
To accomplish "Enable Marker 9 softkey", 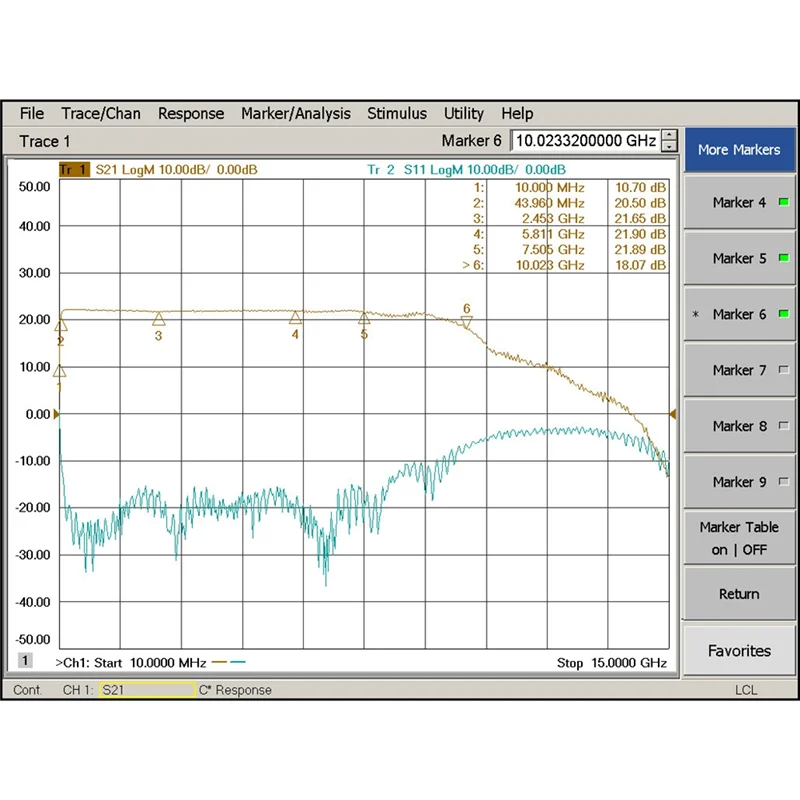I will pyautogui.click(x=739, y=482).
